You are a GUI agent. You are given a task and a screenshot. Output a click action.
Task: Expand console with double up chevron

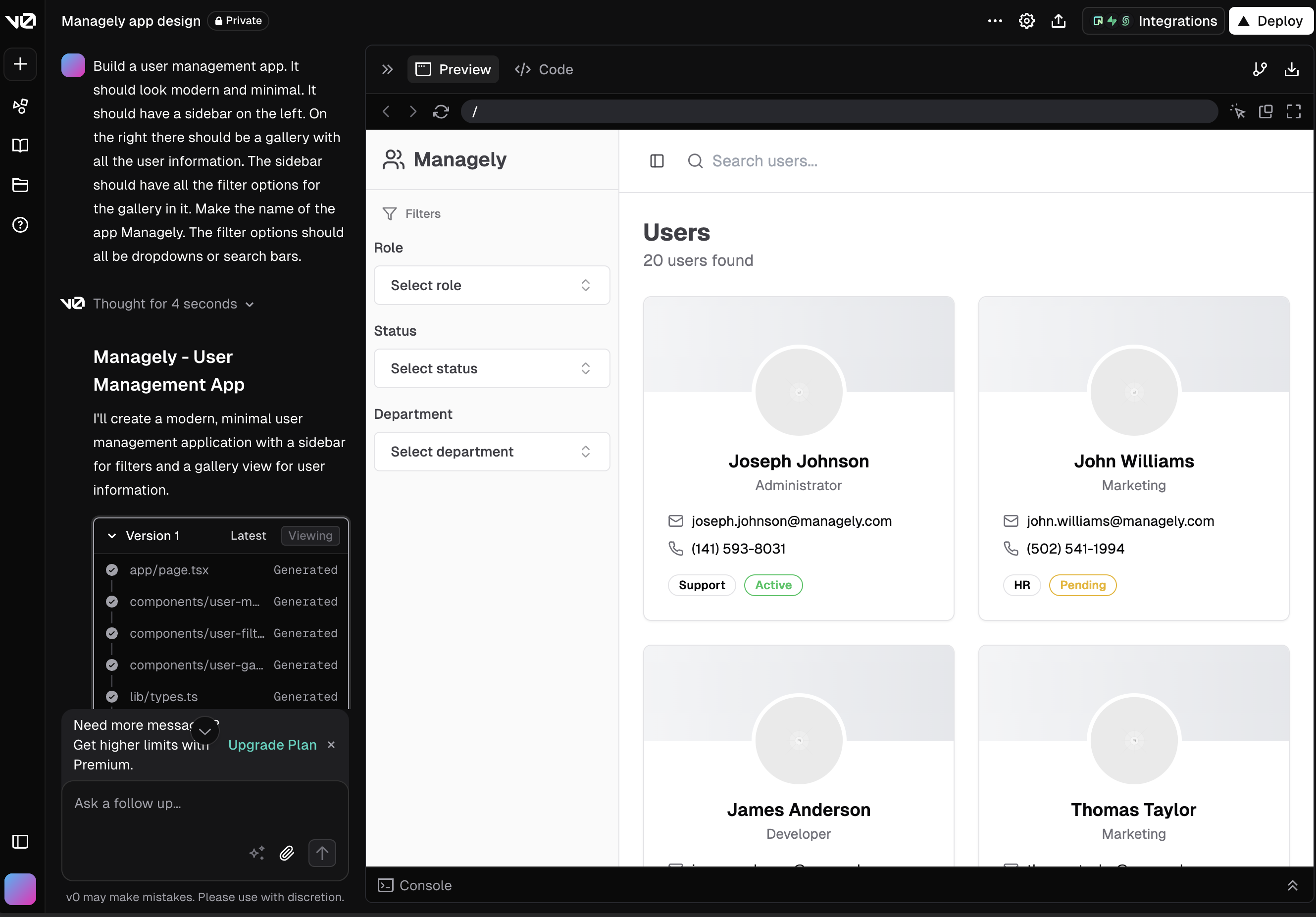coord(1293,885)
